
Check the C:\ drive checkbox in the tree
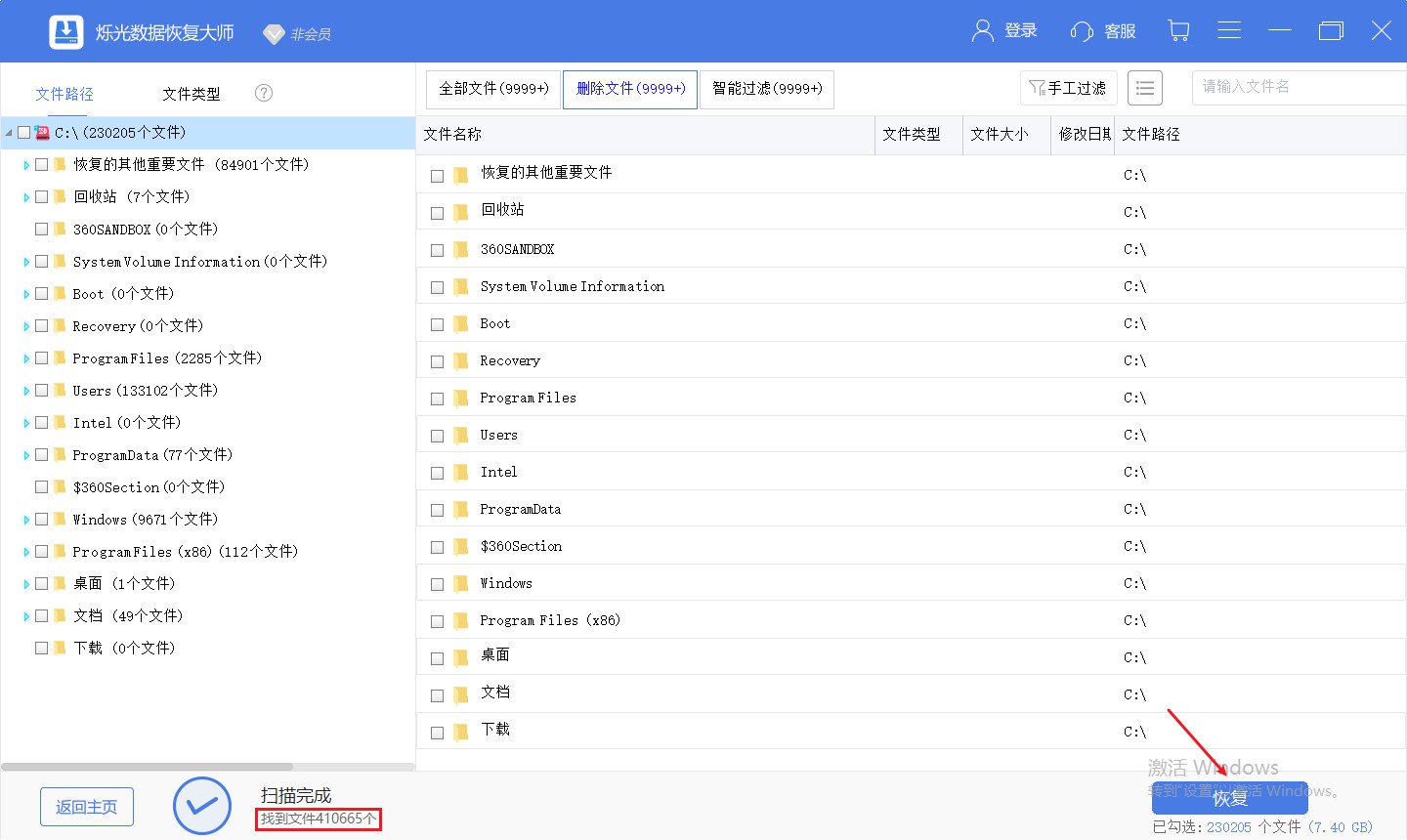[x=23, y=132]
